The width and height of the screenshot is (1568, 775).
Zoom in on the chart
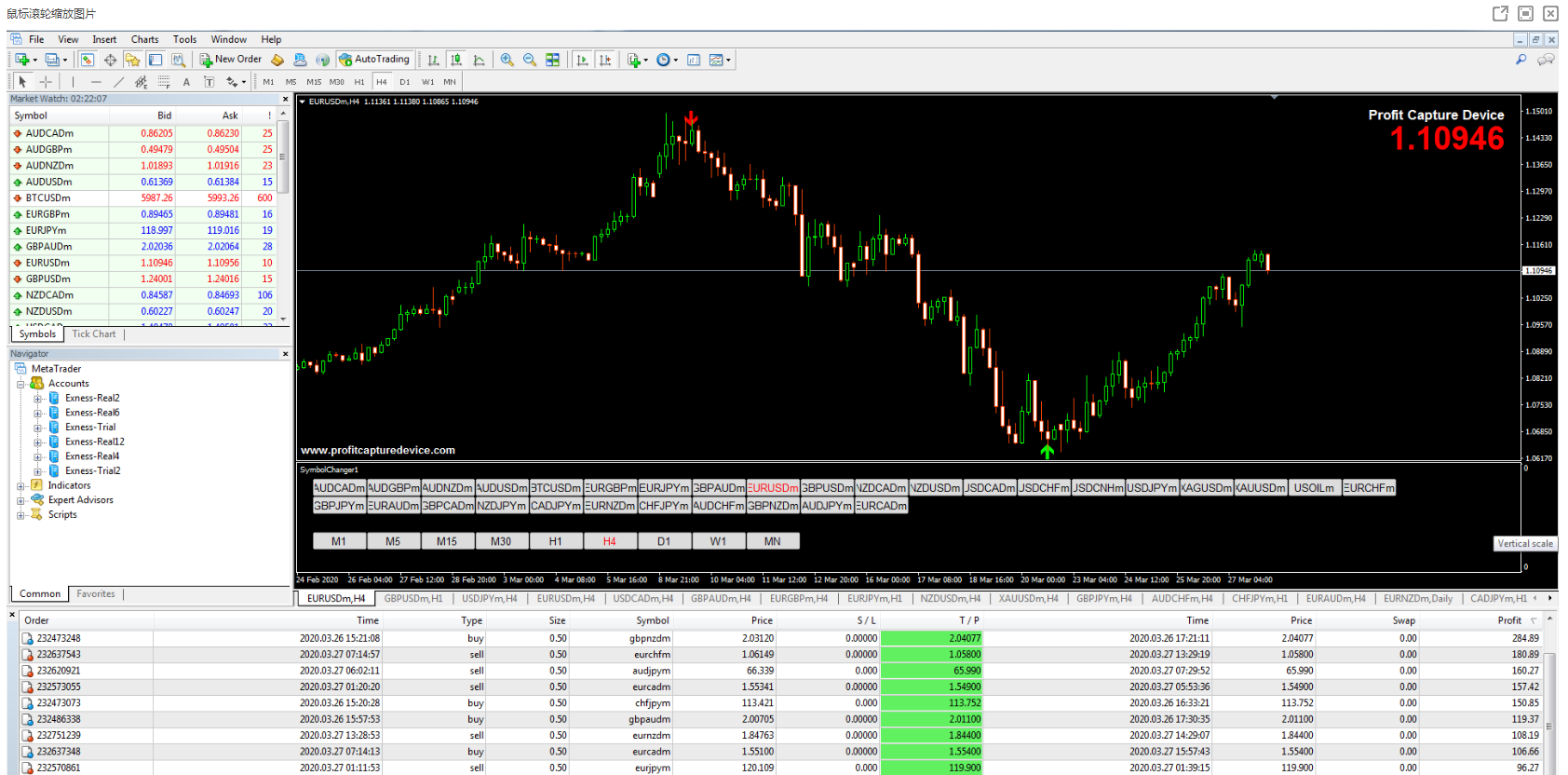(x=507, y=60)
